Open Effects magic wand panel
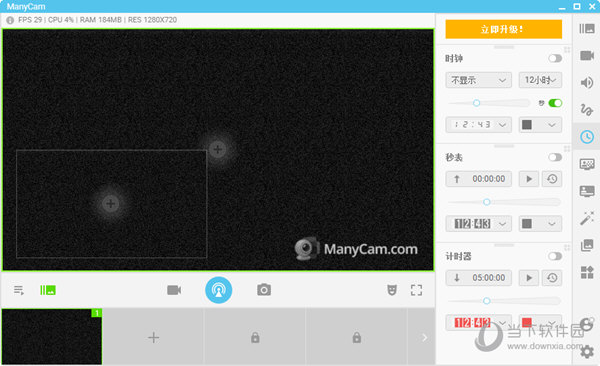This screenshot has width=600, height=366. pos(587,218)
